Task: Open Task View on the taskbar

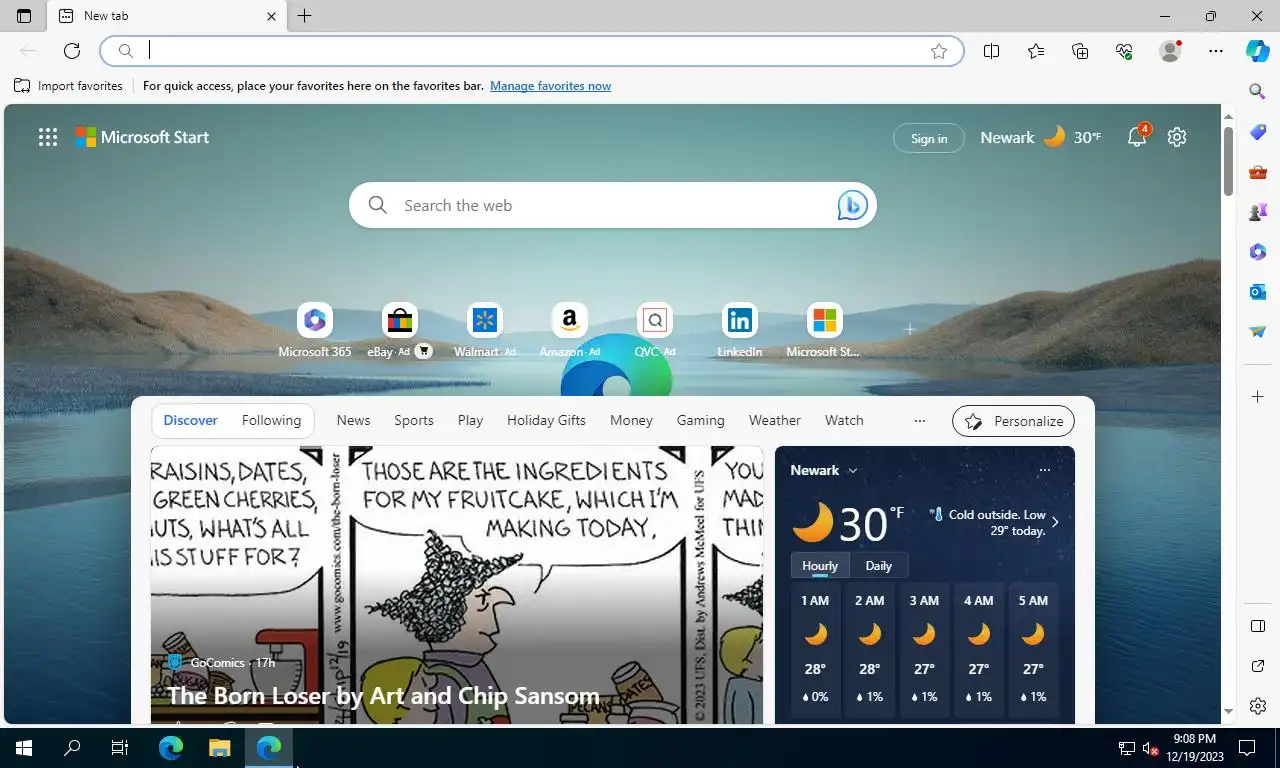Action: (x=120, y=747)
